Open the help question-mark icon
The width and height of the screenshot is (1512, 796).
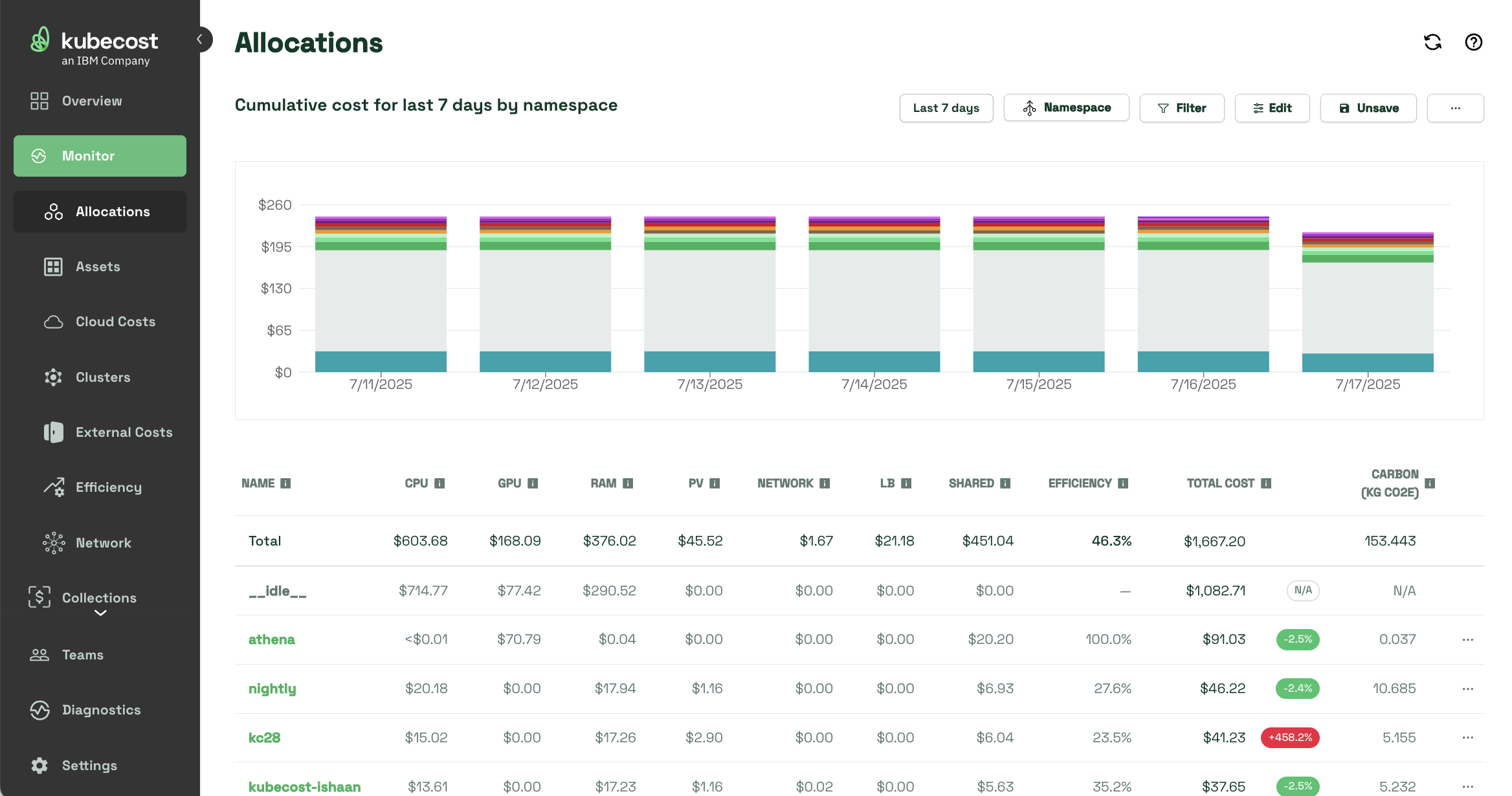(1473, 43)
